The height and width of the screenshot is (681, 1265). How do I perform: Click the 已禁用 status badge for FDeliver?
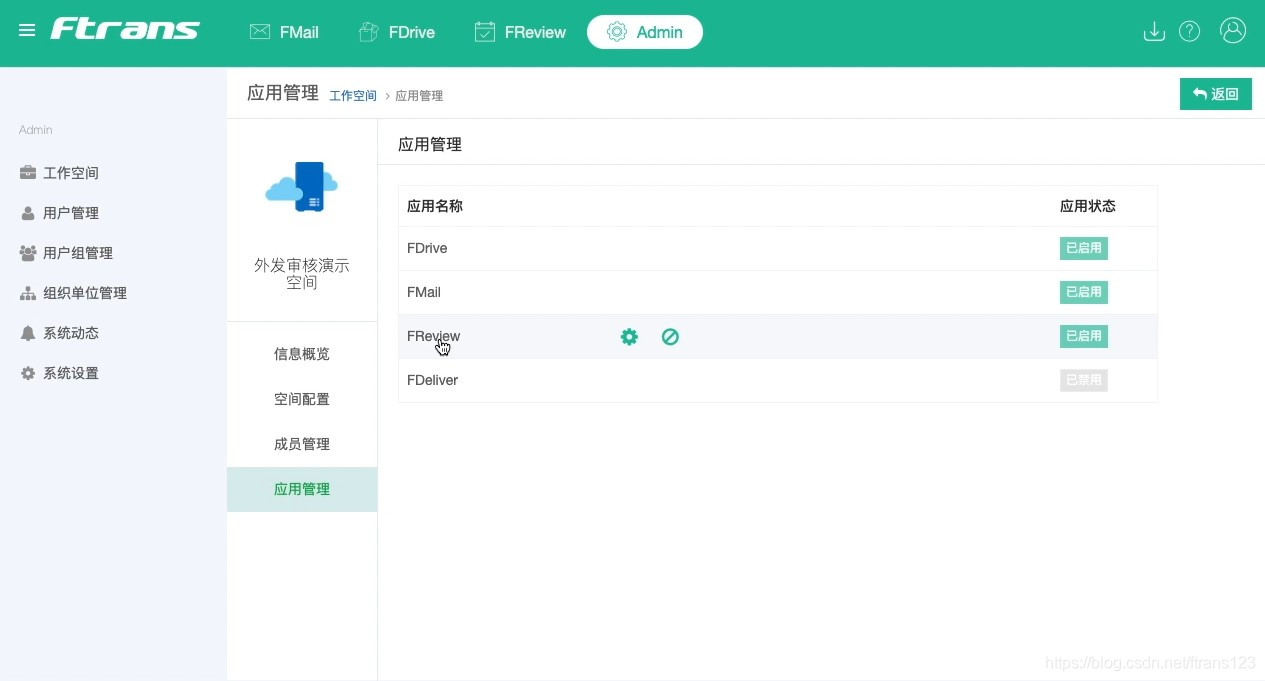click(x=1084, y=380)
